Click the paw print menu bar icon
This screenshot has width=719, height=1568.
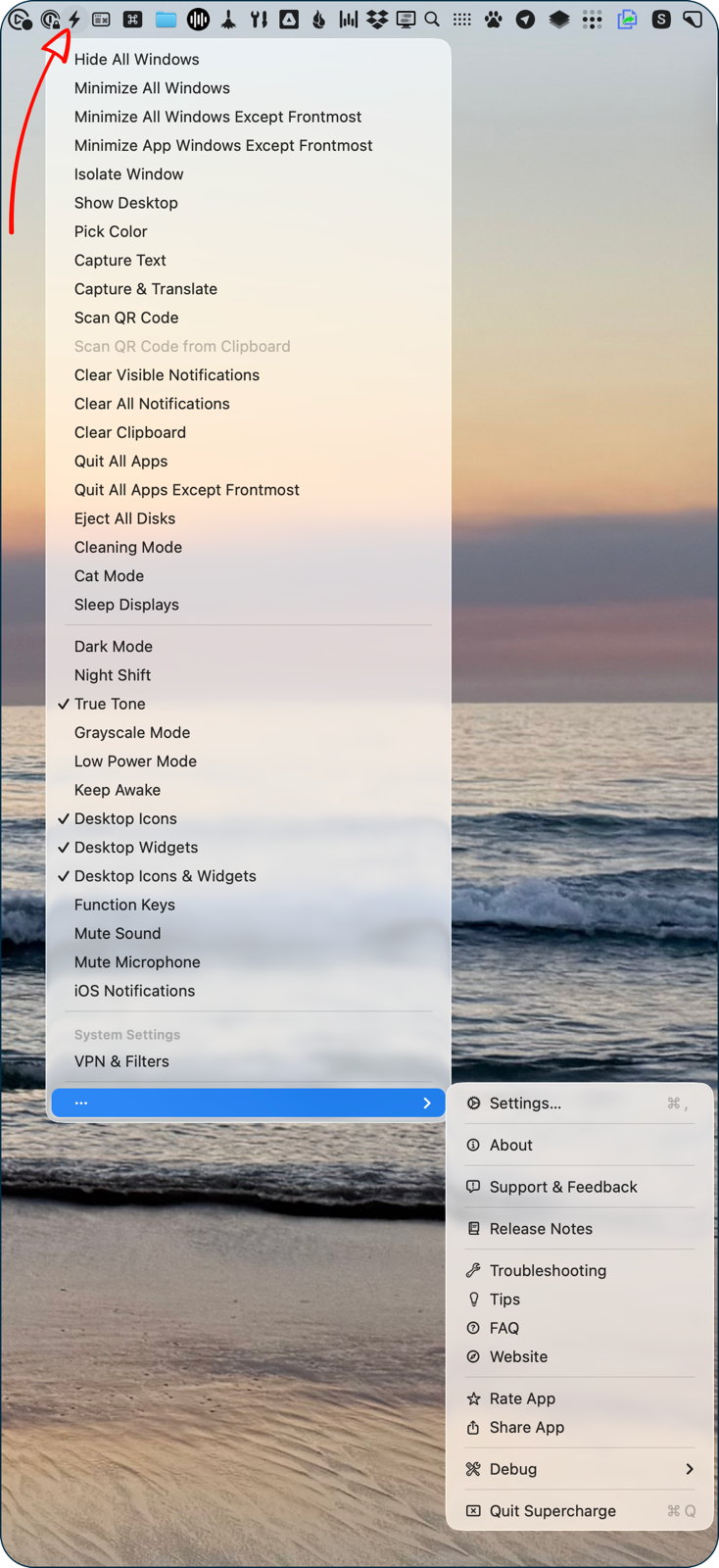click(x=494, y=19)
